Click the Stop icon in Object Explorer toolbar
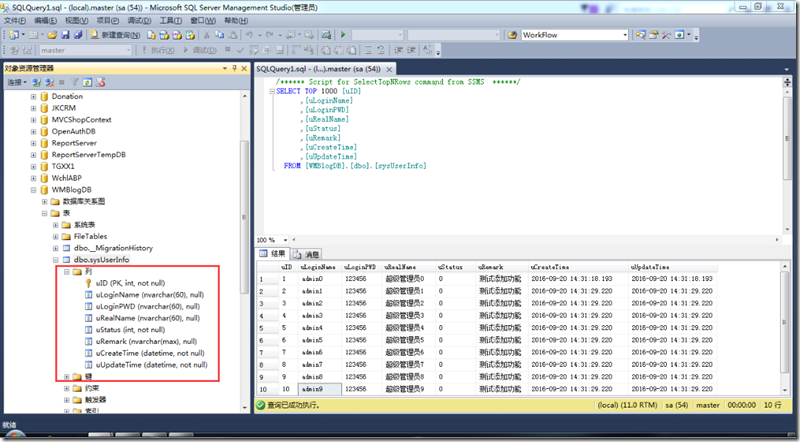This screenshot has width=800, height=442. coord(62,82)
